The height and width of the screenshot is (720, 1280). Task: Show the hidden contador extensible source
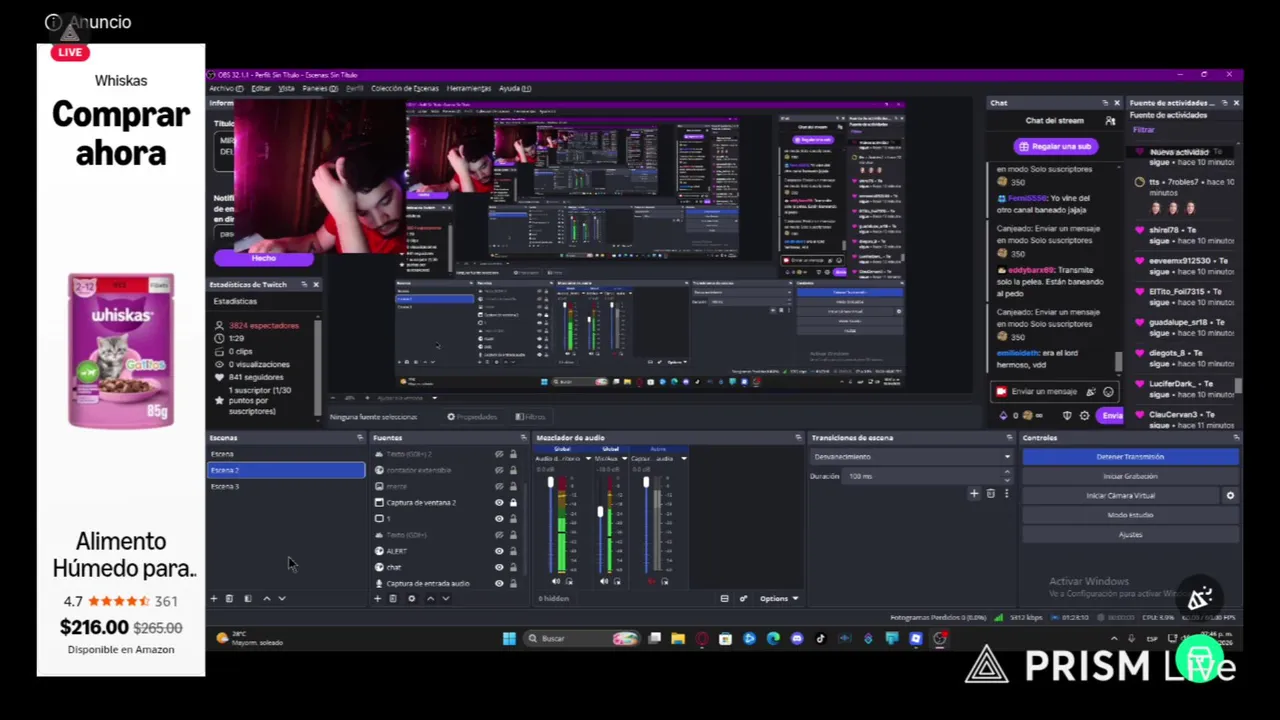pos(499,470)
